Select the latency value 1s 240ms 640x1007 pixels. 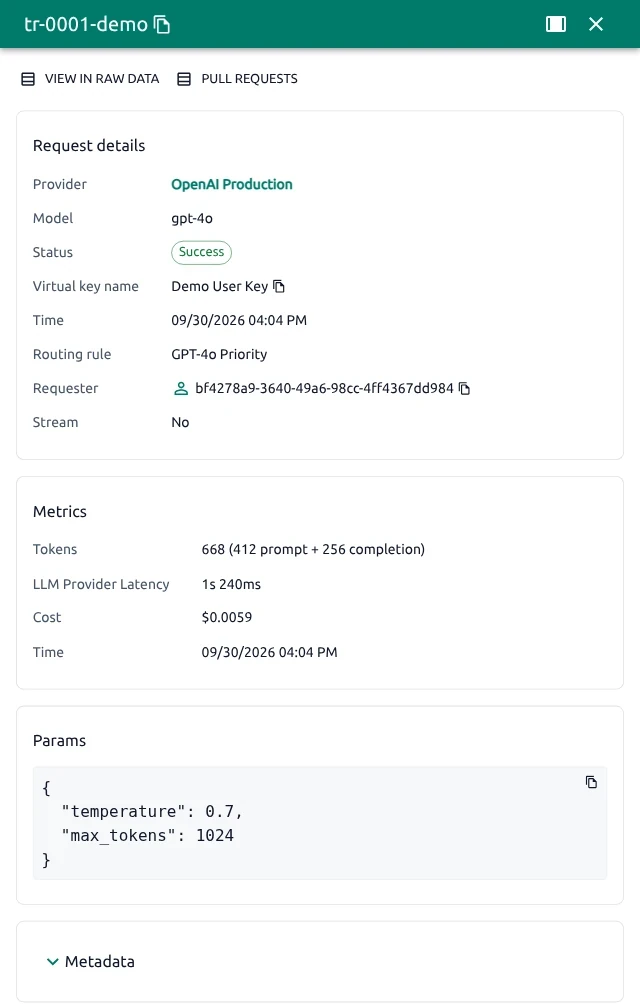click(231, 584)
